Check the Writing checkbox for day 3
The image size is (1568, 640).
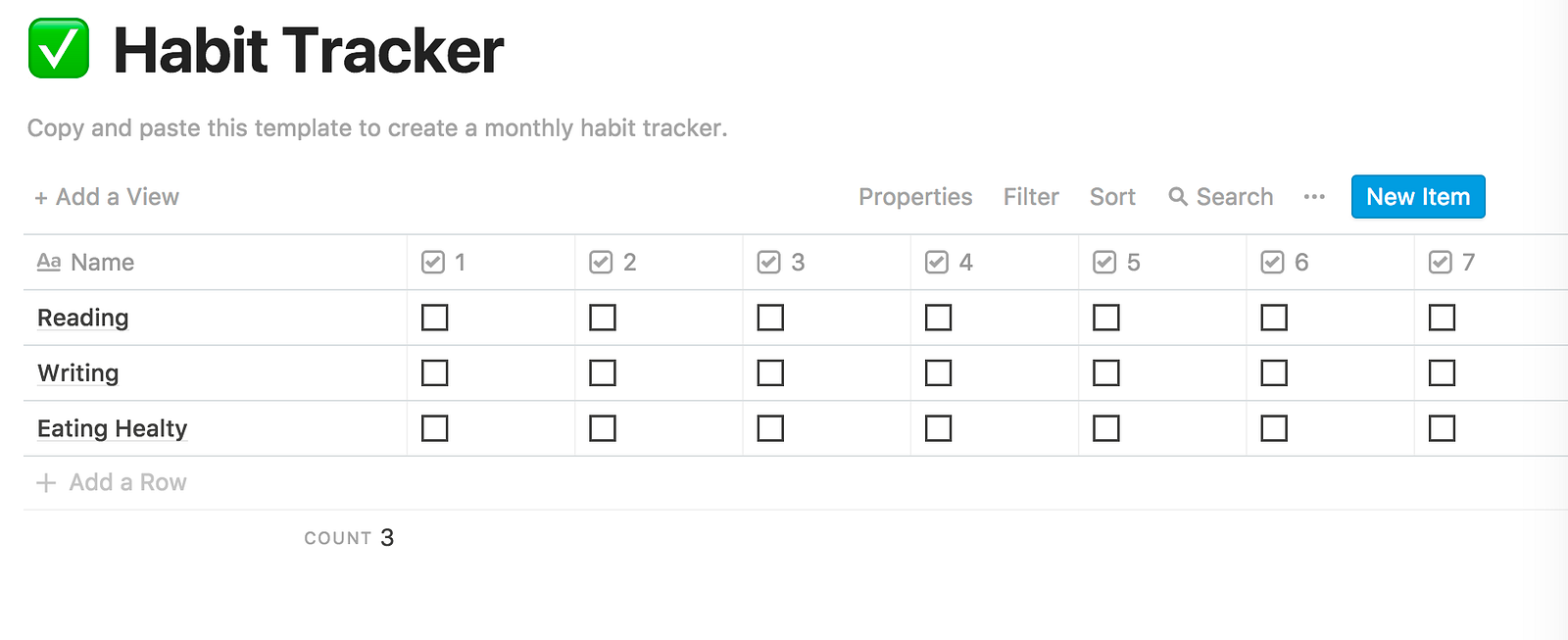(x=770, y=373)
